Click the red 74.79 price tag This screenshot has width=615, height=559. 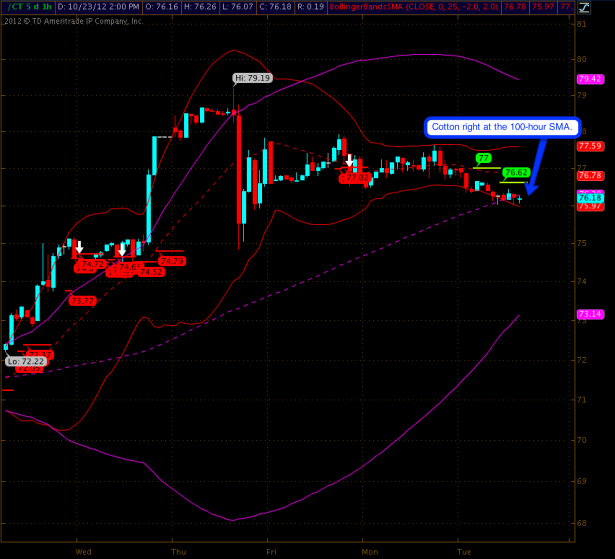172,261
